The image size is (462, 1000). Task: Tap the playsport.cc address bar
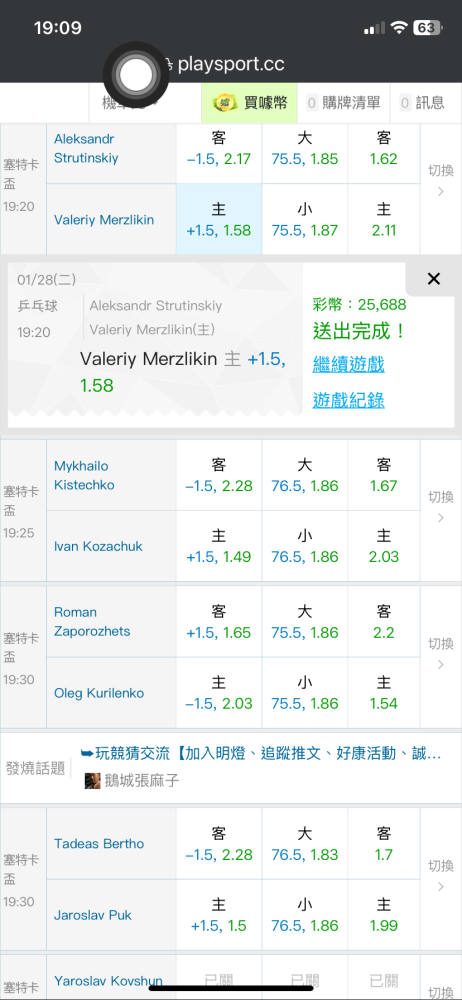click(x=231, y=64)
